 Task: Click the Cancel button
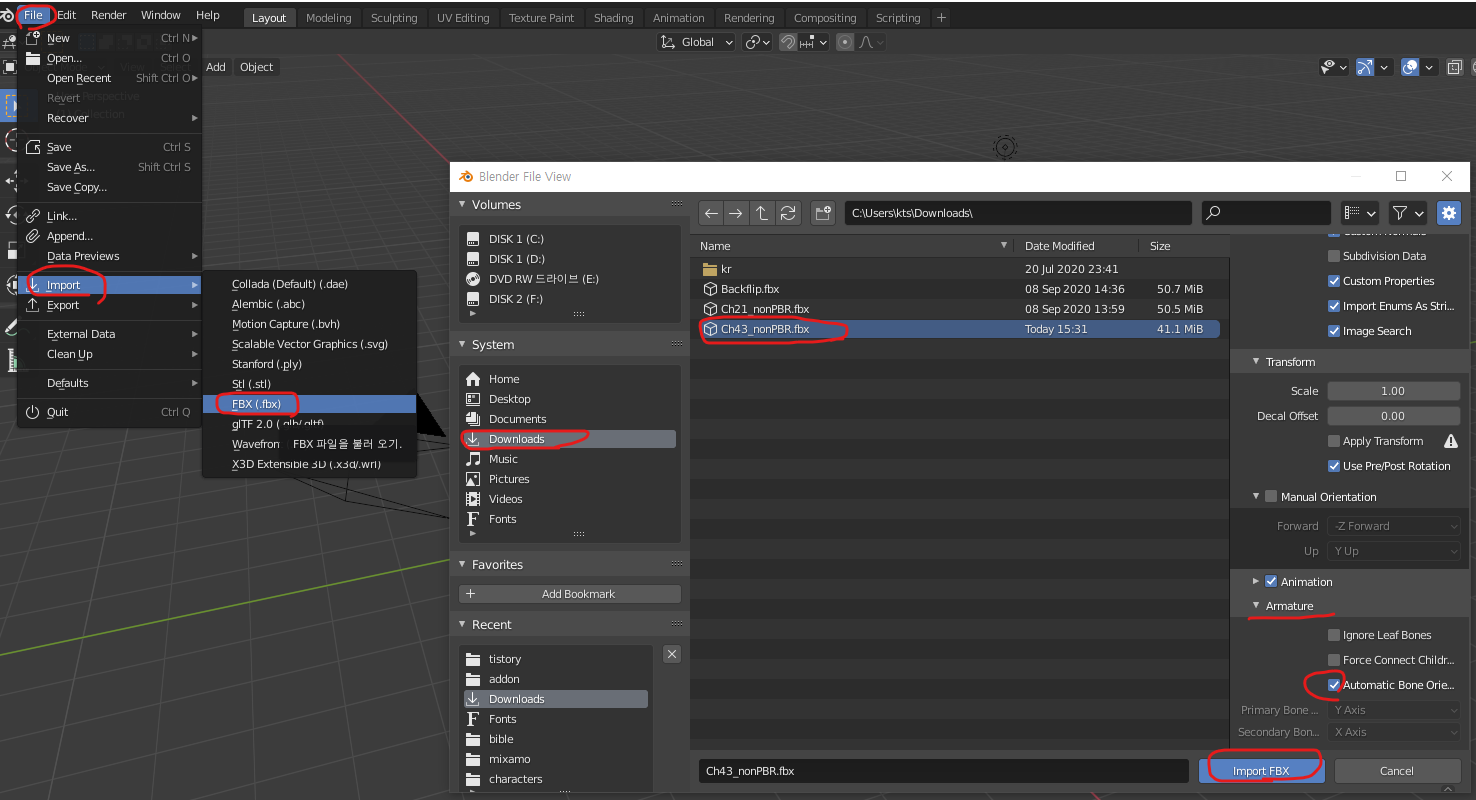tap(1397, 771)
